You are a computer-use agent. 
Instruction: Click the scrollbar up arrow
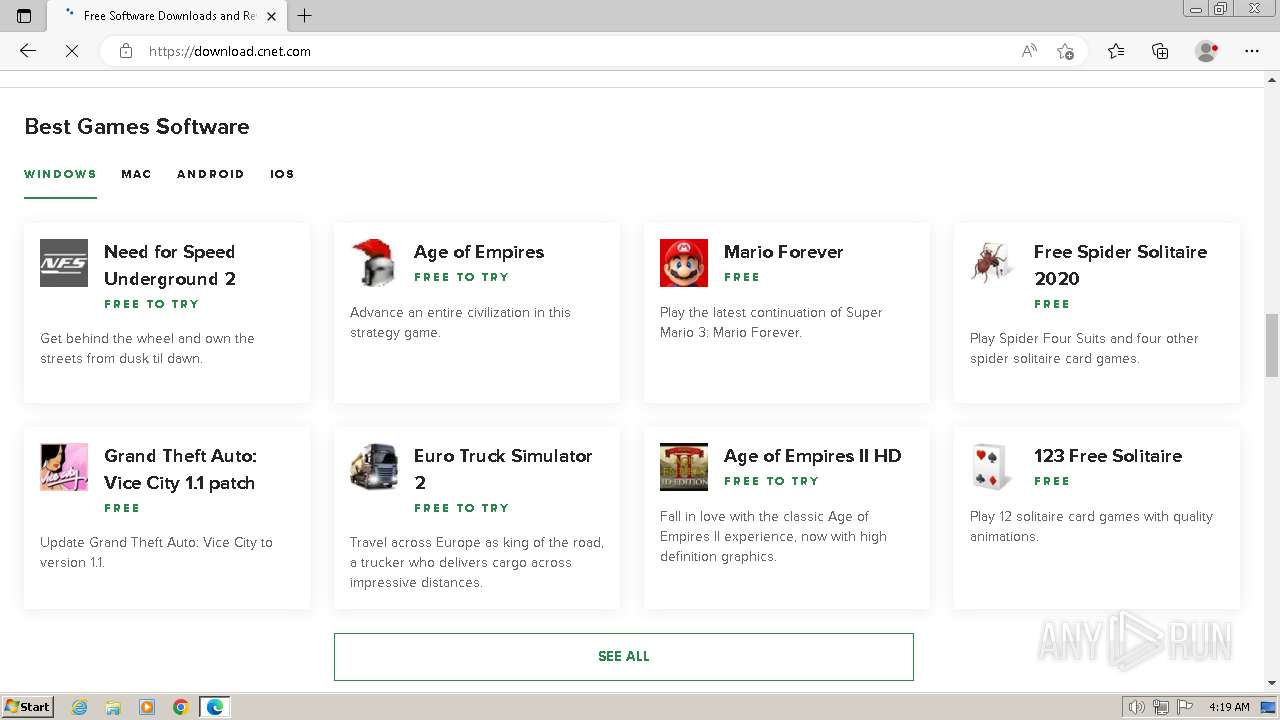tap(1272, 80)
